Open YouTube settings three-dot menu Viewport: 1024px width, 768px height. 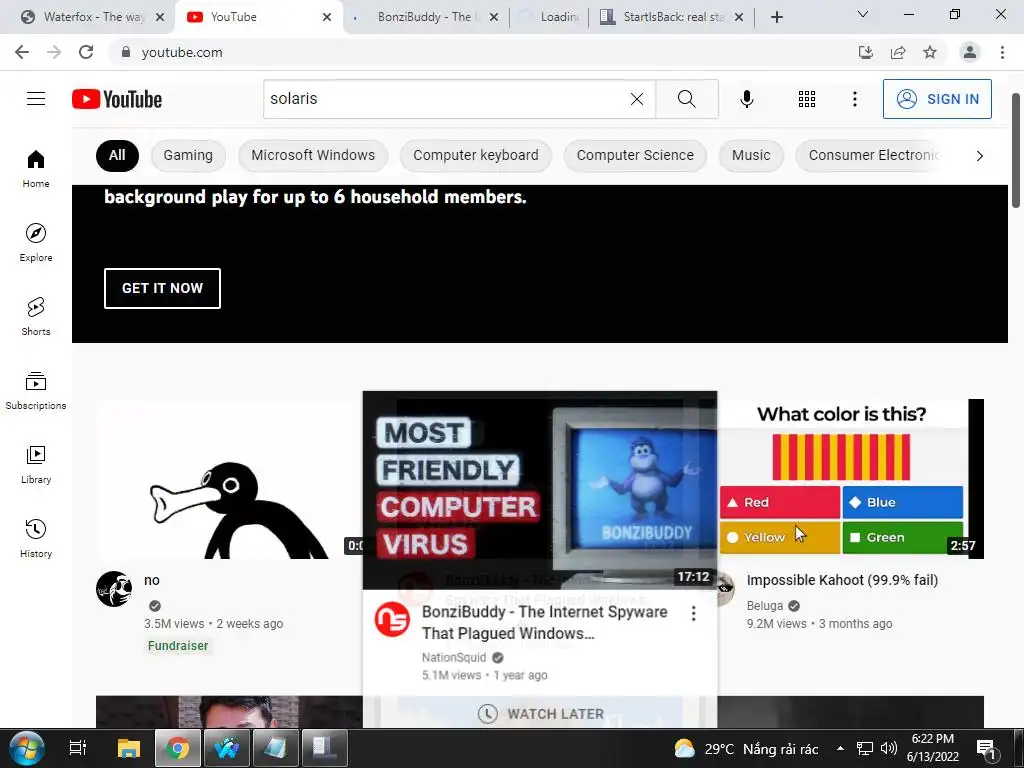tap(854, 99)
